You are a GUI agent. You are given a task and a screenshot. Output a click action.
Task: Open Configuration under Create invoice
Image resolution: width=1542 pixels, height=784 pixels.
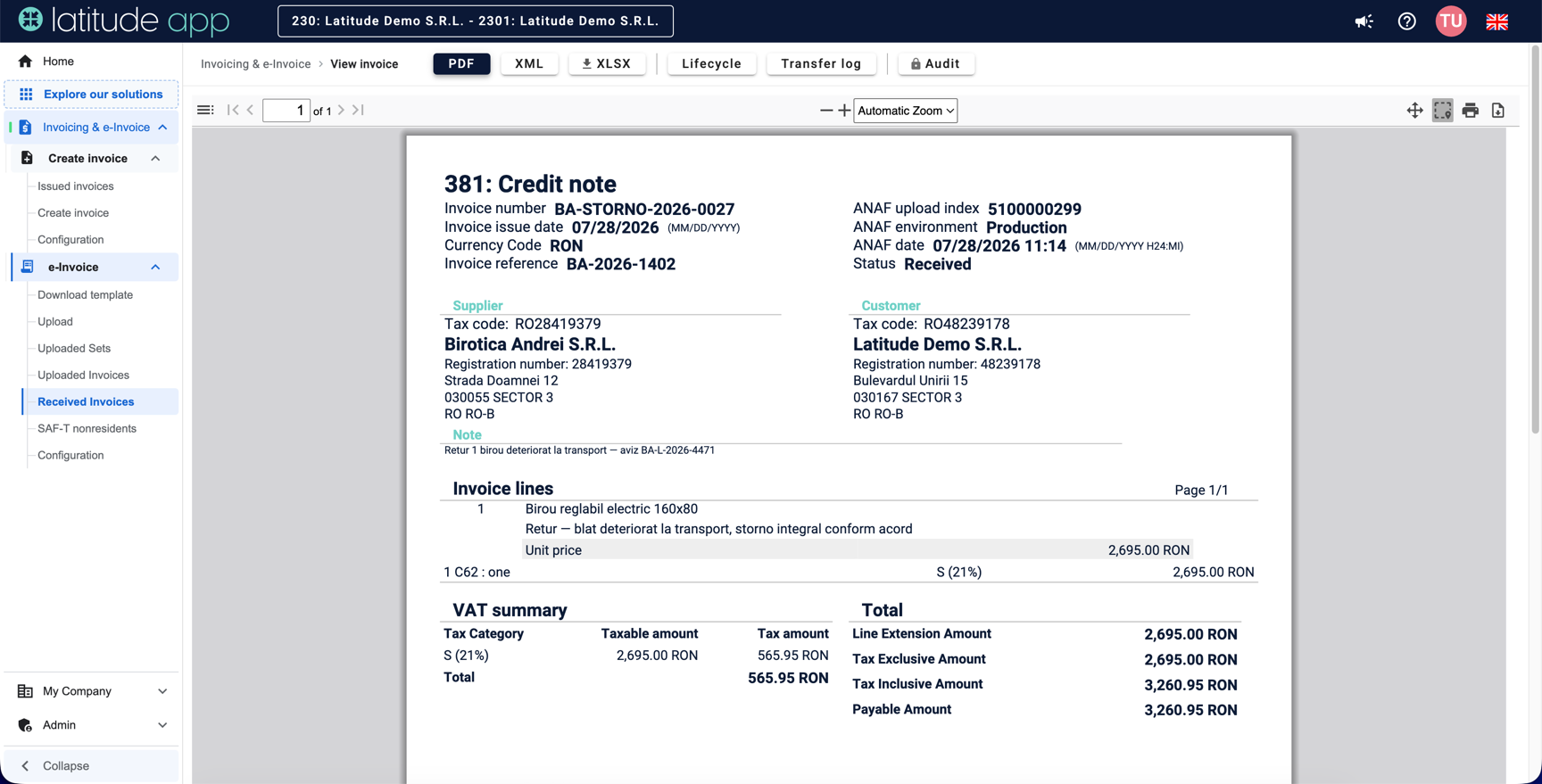pyautogui.click(x=70, y=240)
